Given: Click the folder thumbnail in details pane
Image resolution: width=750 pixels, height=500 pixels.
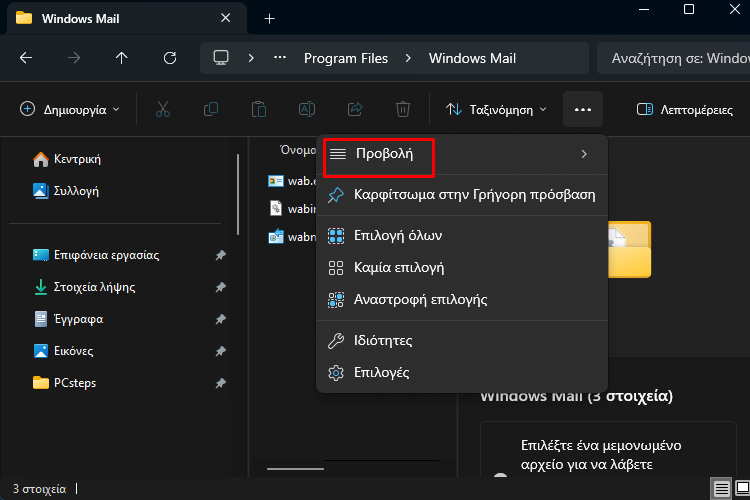Looking at the screenshot, I should click(629, 249).
